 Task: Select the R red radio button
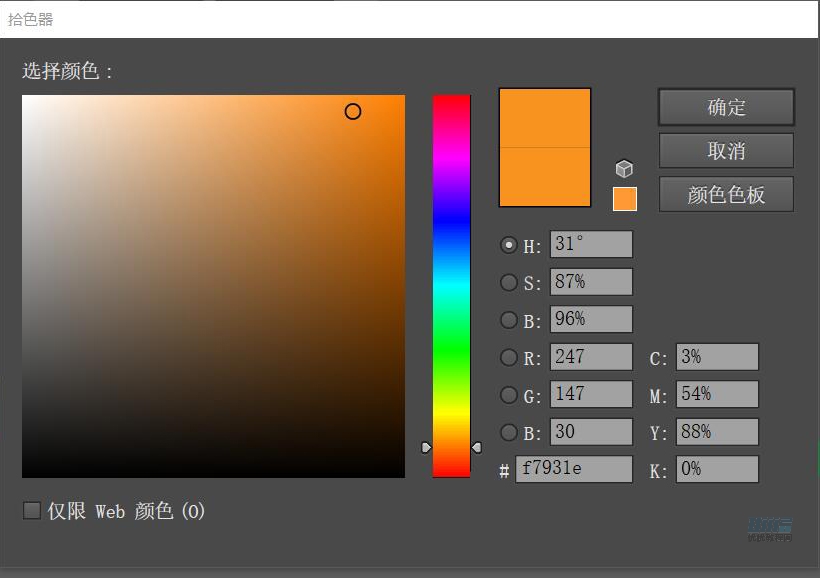508,357
